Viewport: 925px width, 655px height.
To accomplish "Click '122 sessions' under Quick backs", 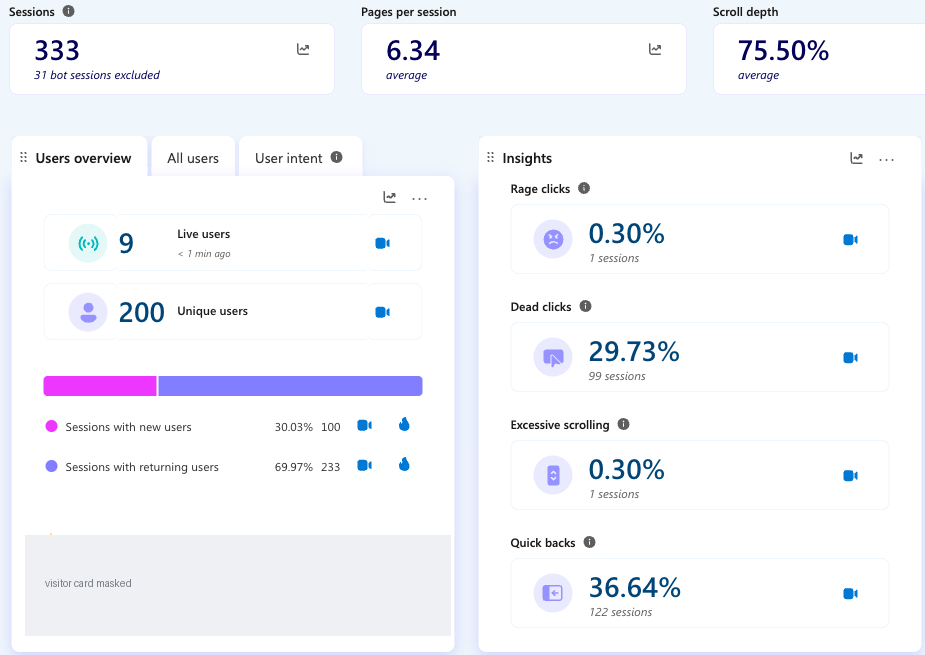I will click(x=621, y=612).
